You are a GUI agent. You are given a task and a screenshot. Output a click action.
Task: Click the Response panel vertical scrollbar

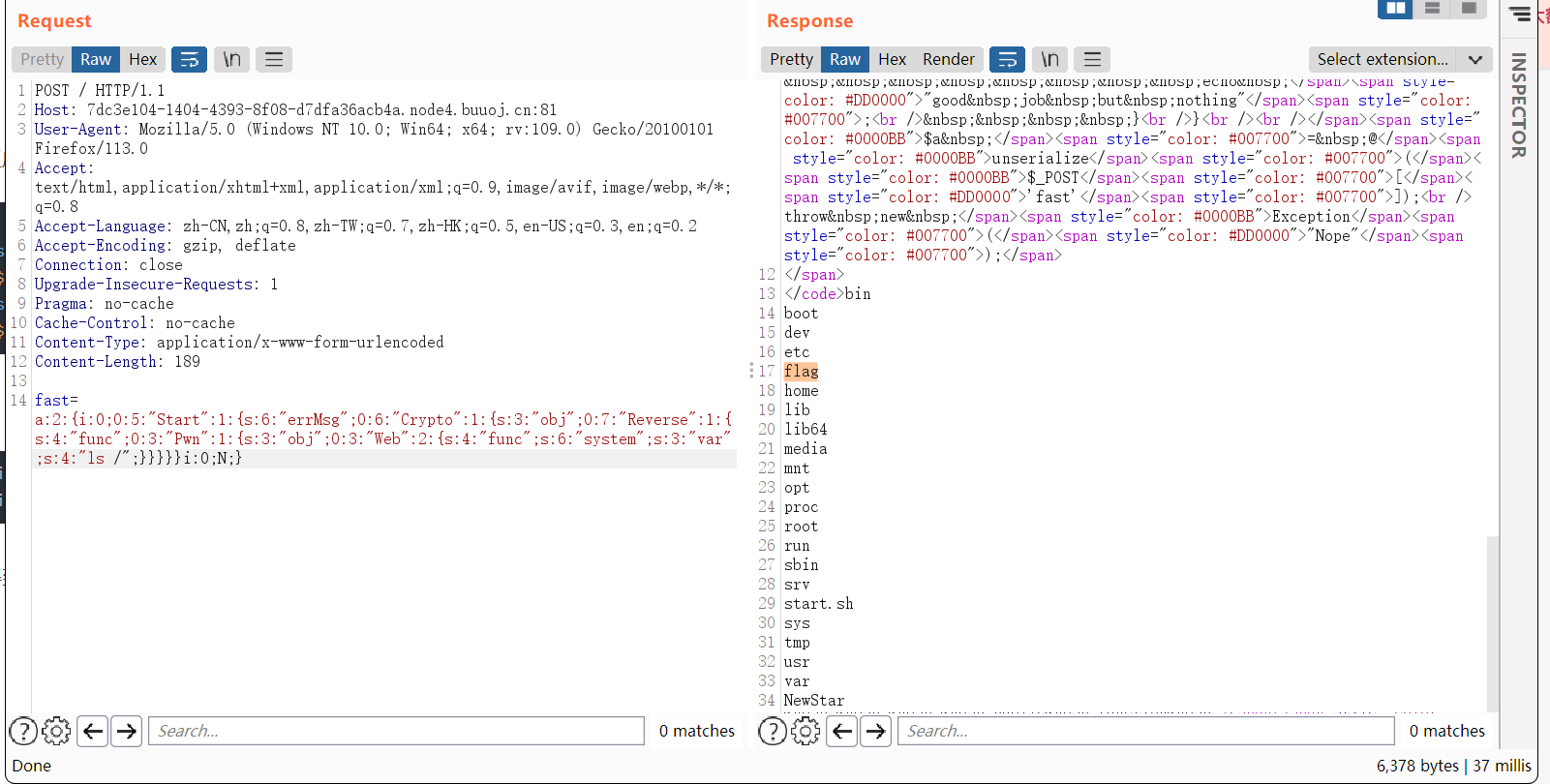pos(1493,624)
